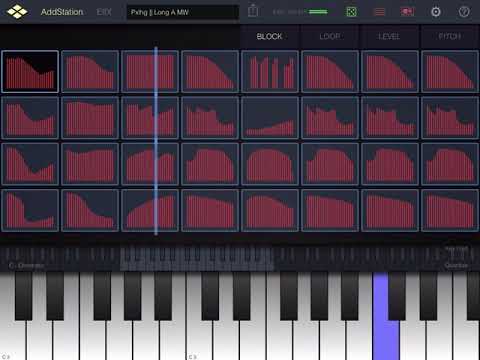Switch to the BLOCK tab

[269, 36]
